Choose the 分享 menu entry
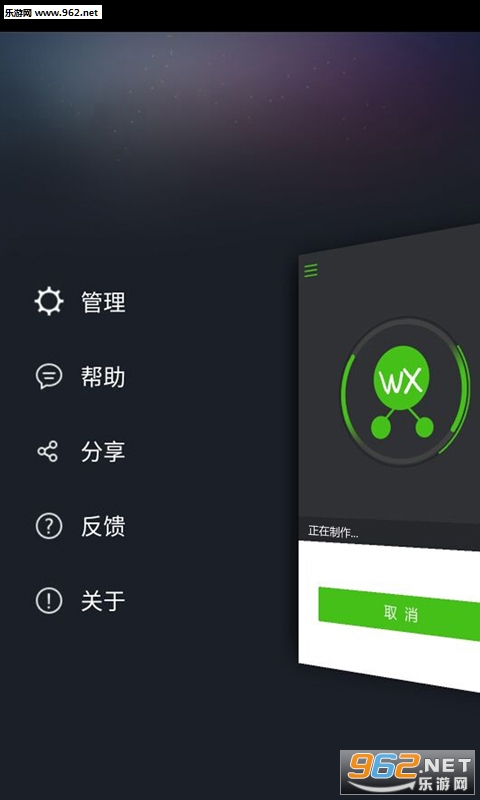 point(103,452)
